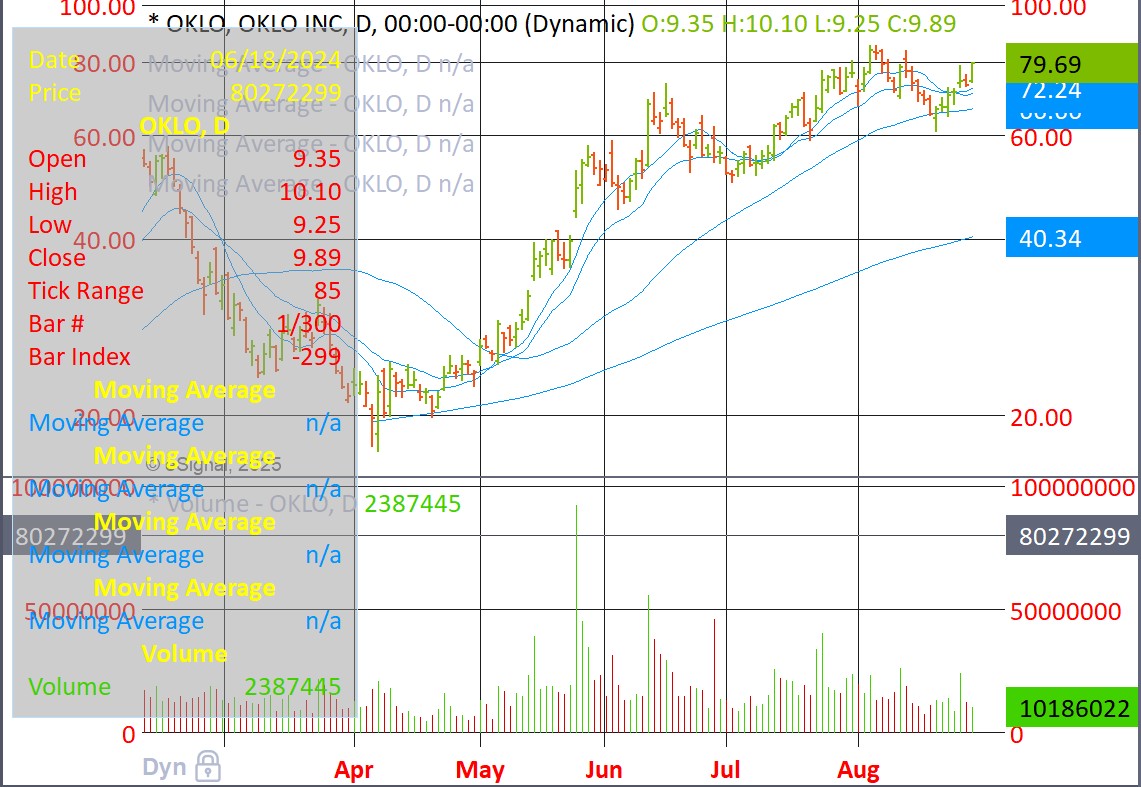
Task: Click the May month marker
Action: [480, 770]
